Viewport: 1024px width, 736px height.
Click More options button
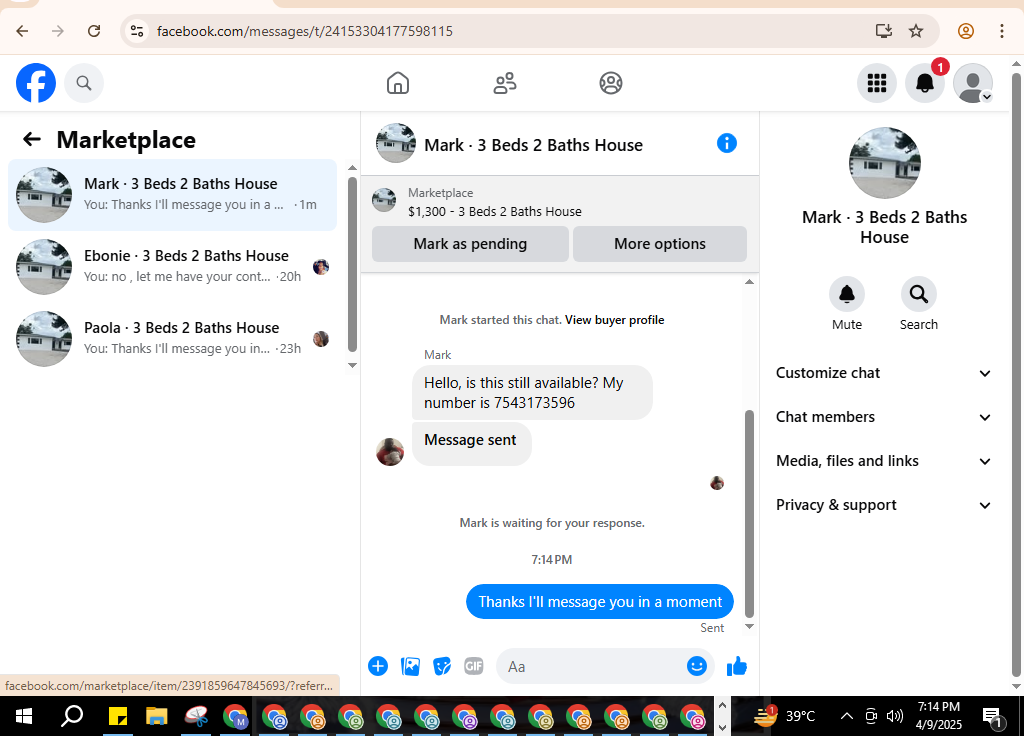[660, 244]
